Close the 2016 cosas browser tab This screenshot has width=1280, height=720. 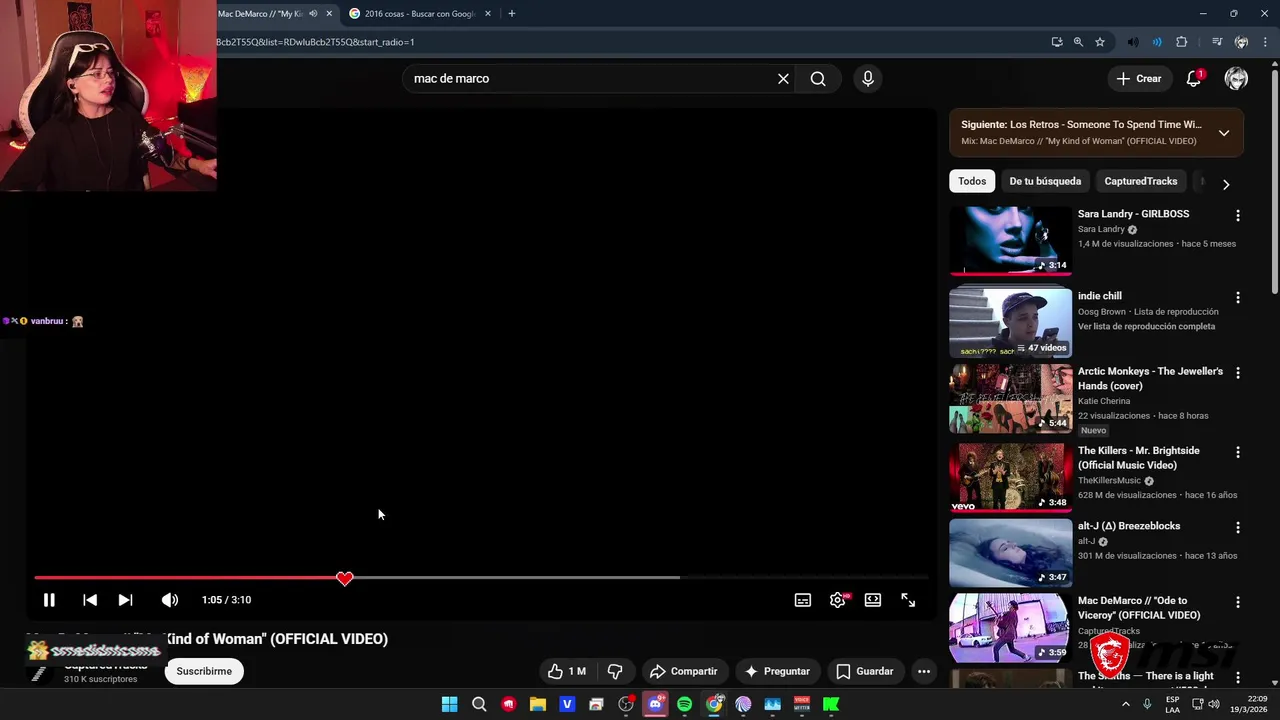click(x=488, y=14)
